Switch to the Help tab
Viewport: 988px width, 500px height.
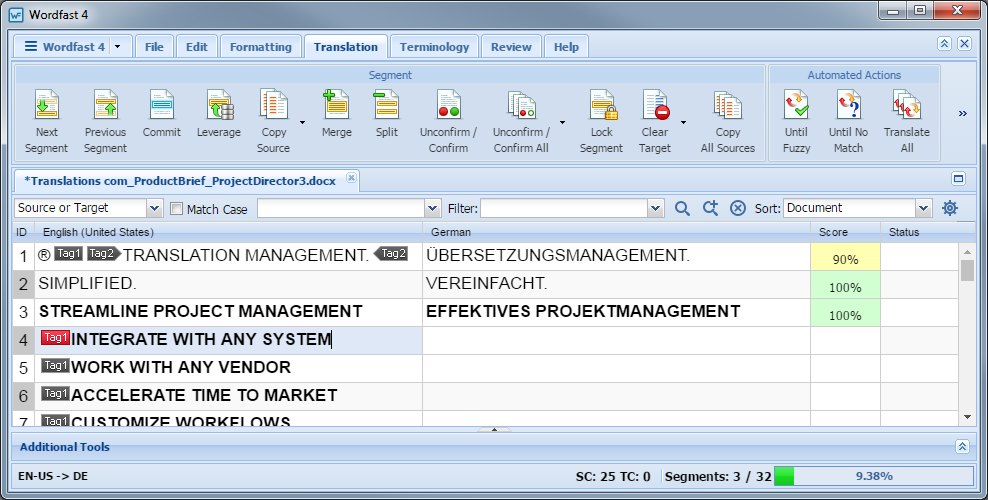[566, 47]
